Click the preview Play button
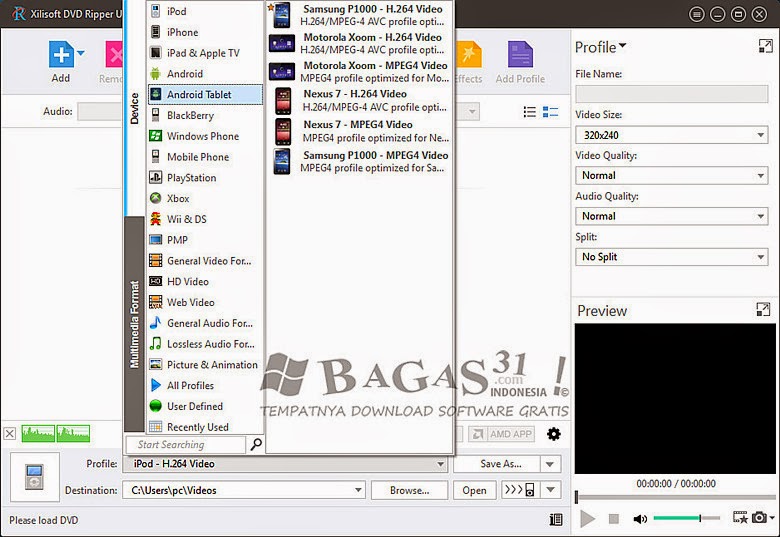 587,519
